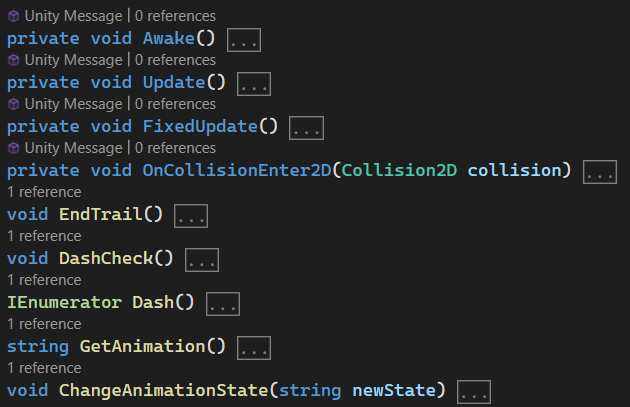Image resolution: width=630 pixels, height=407 pixels.
Task: Expand the collapsed OnCollisionEnter2D method body
Action: [600, 173]
